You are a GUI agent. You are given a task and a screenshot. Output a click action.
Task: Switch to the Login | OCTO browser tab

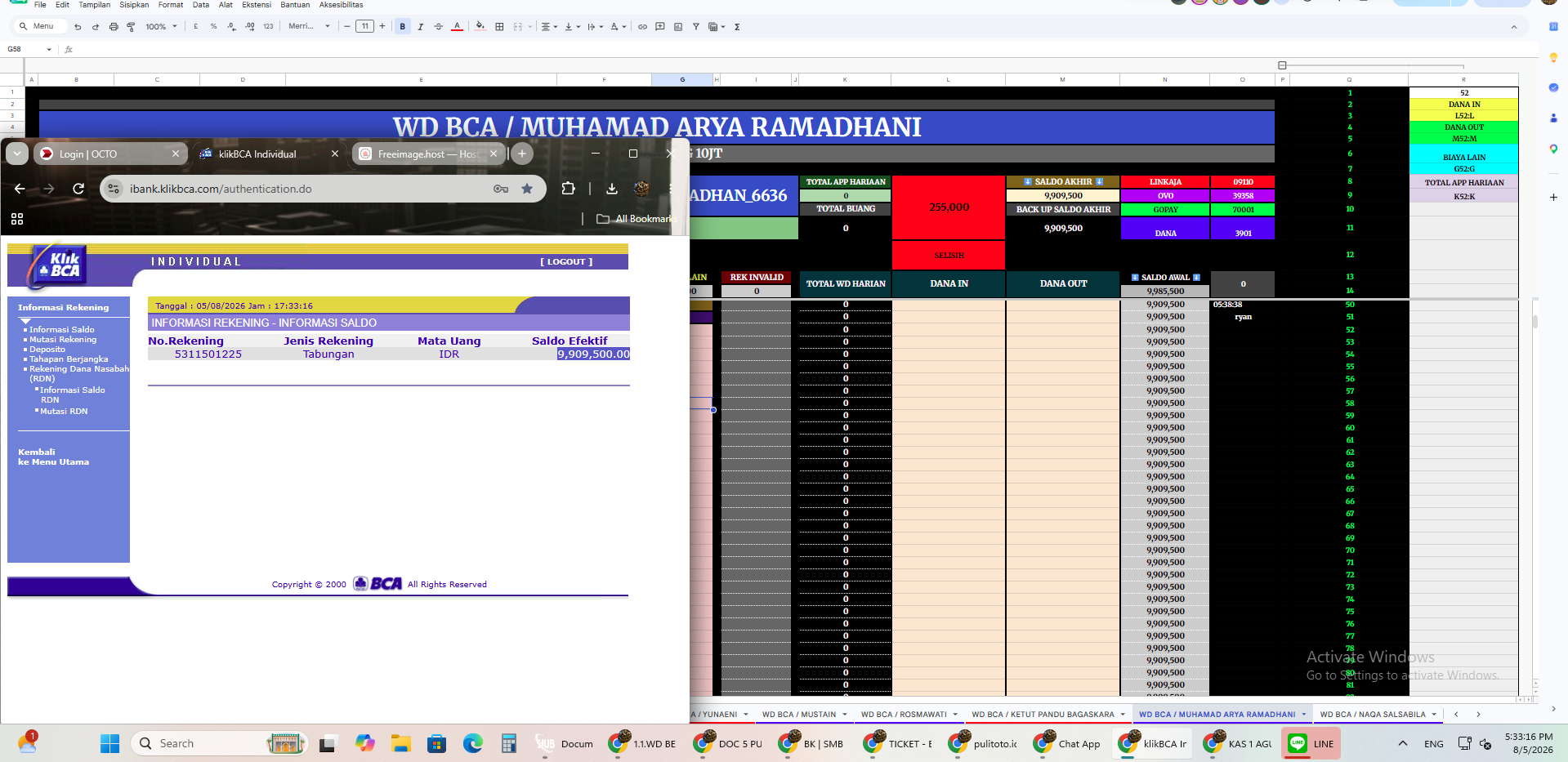(x=109, y=154)
